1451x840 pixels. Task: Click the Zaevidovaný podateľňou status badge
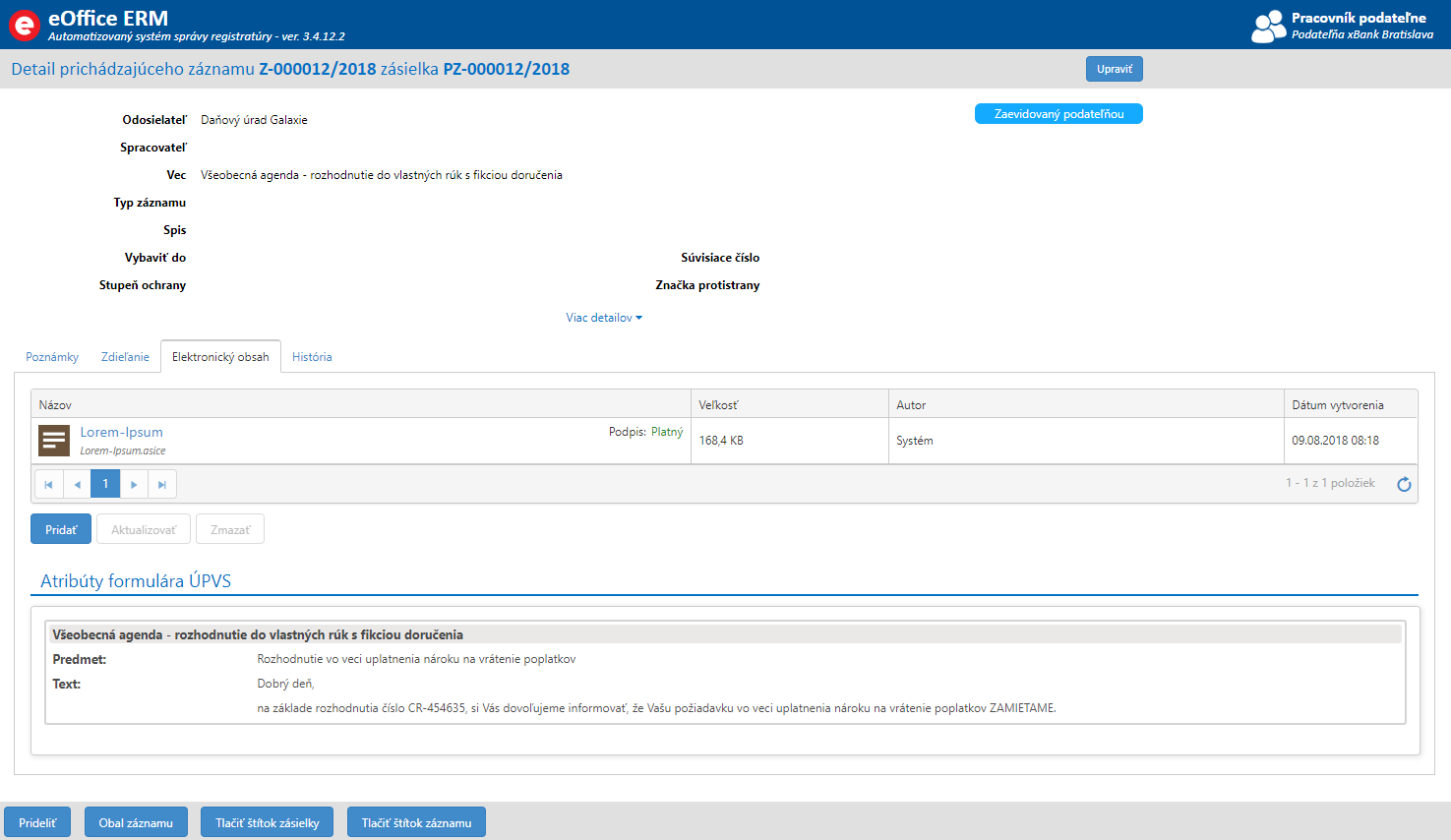[1058, 114]
